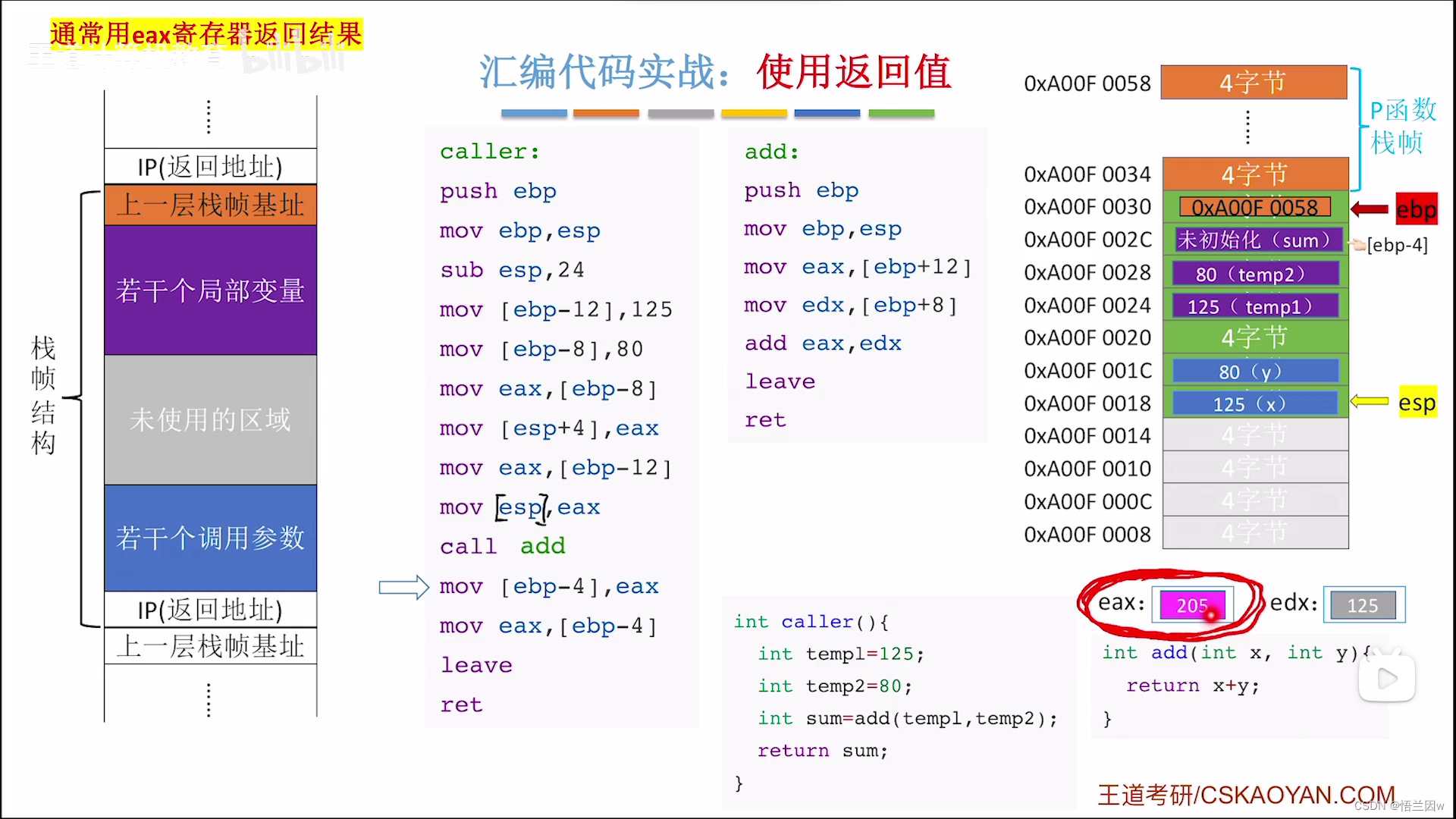
Task: Click the red ebp pointer arrow
Action: (x=1370, y=209)
